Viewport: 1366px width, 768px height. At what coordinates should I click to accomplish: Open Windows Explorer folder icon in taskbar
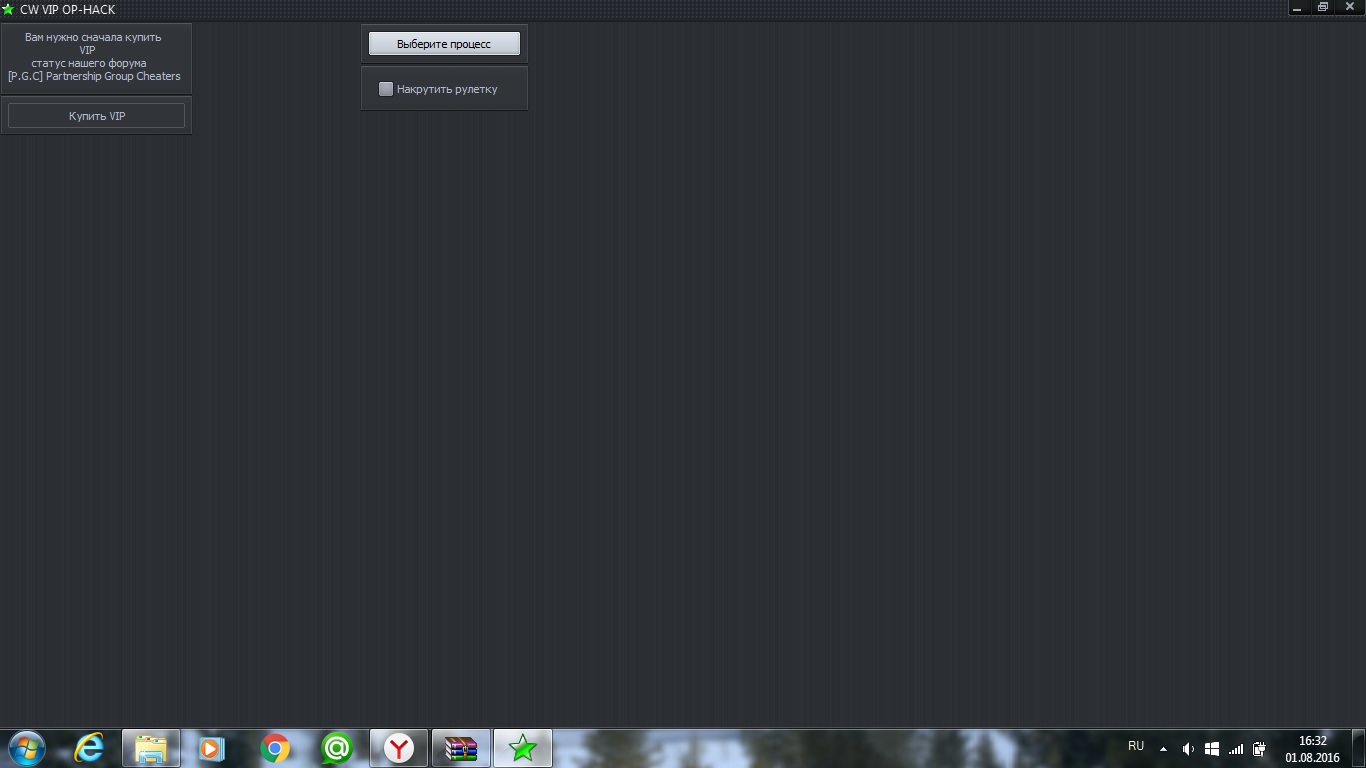pyautogui.click(x=151, y=748)
